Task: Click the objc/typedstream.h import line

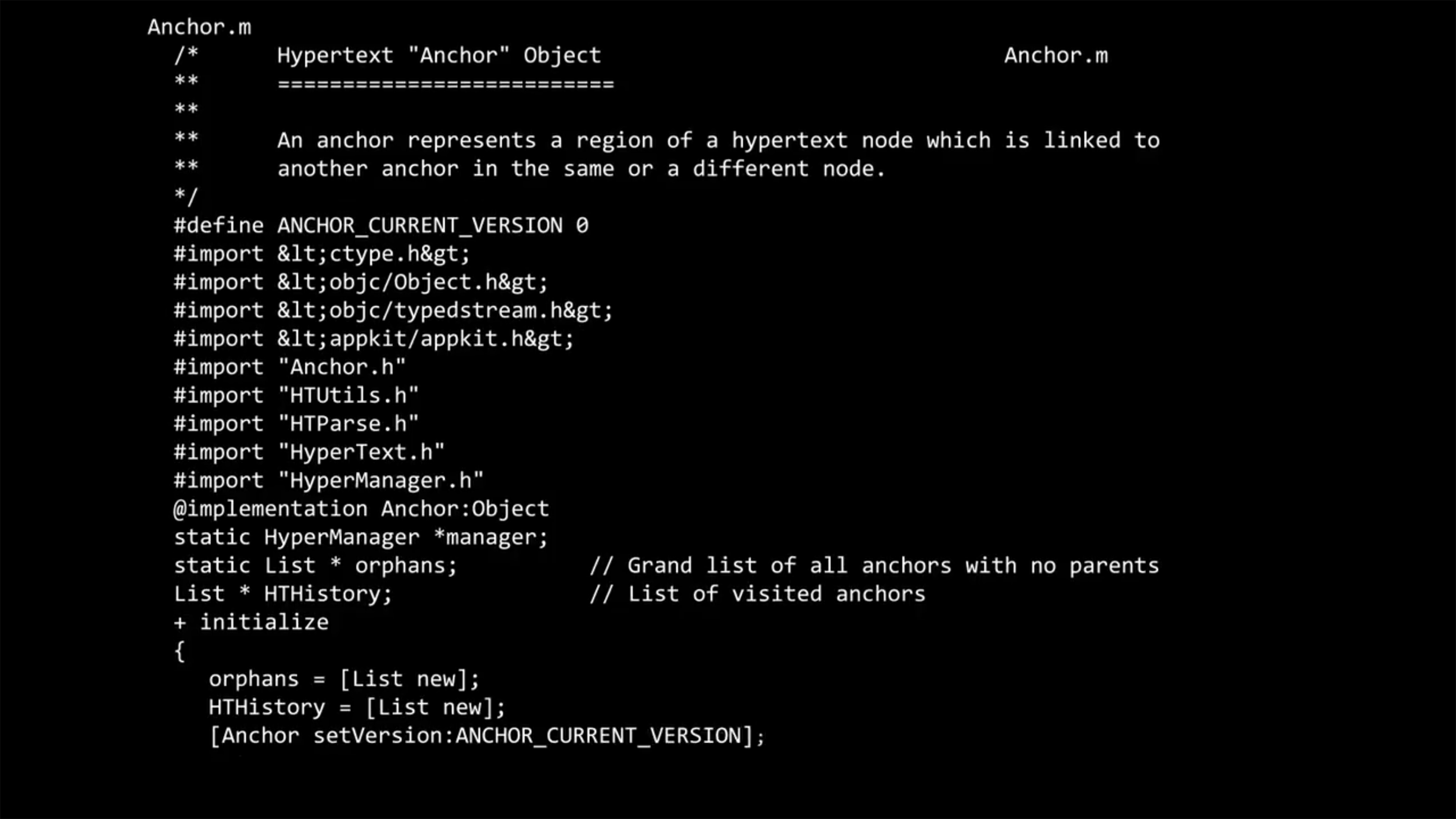Action: [393, 310]
